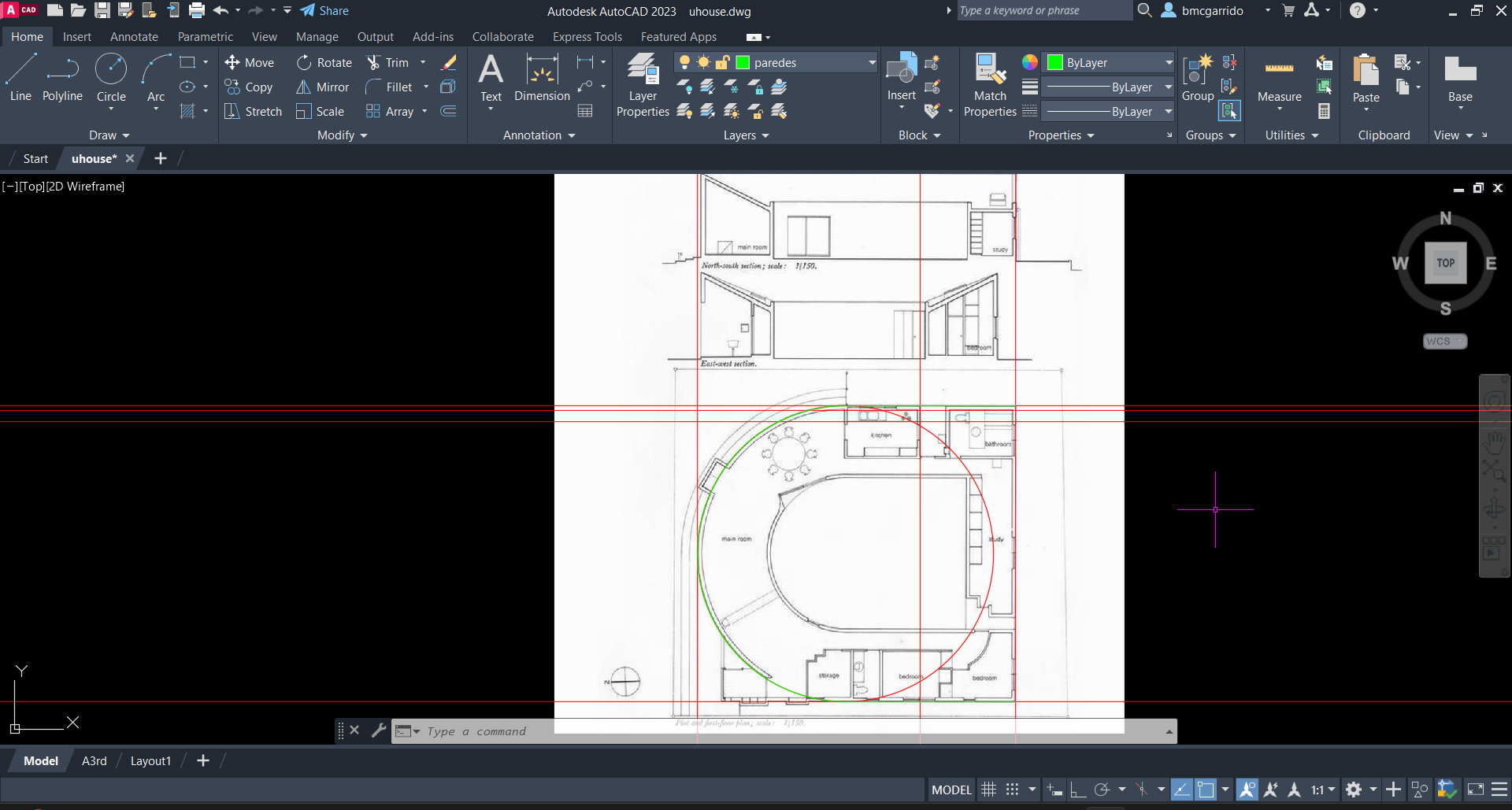Toggle the grid display in status bar

pos(988,790)
